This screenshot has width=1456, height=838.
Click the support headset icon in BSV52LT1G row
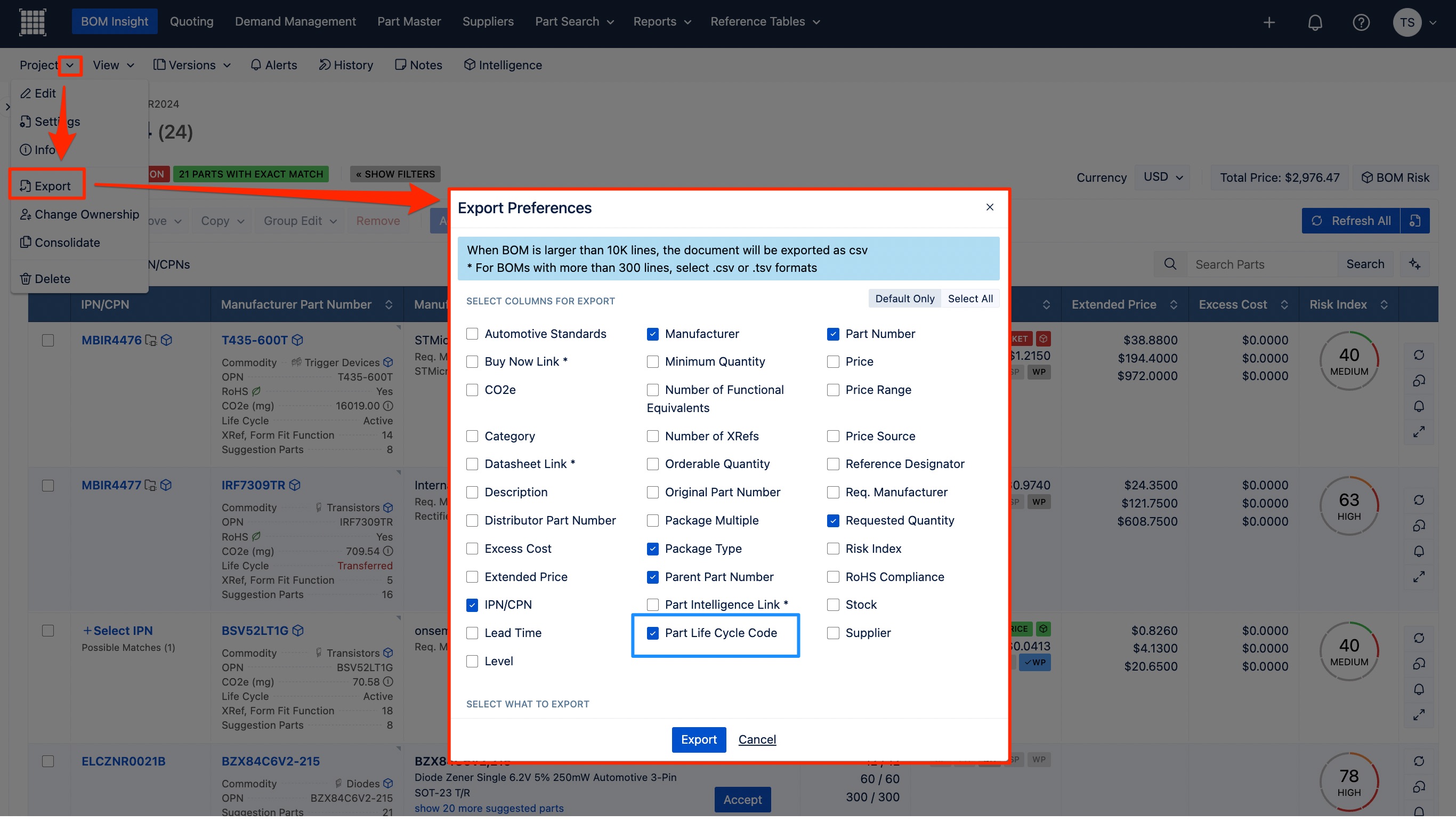1419,664
